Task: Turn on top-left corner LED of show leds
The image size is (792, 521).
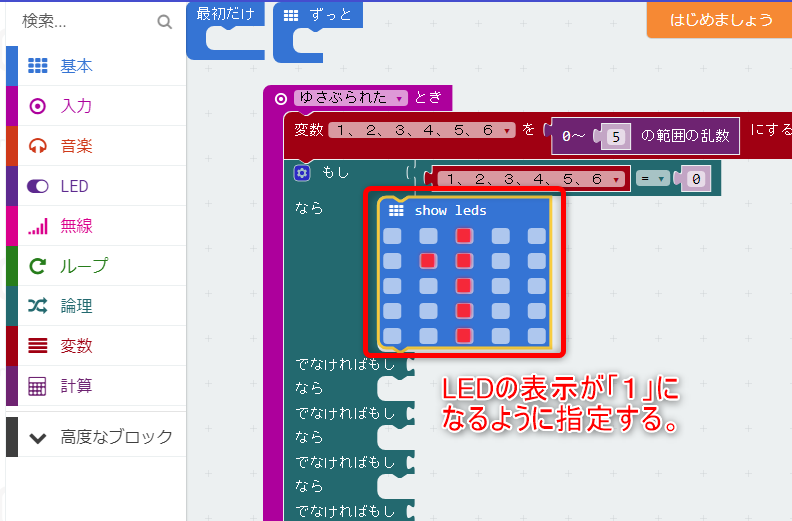Action: click(392, 236)
